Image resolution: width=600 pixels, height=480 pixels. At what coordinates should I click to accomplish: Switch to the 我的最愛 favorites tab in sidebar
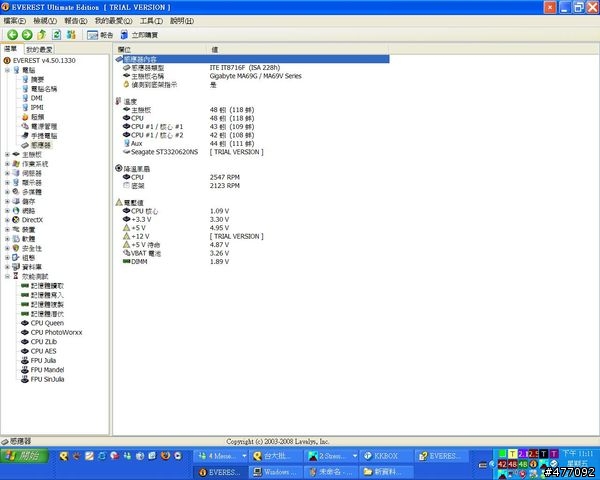coord(39,50)
